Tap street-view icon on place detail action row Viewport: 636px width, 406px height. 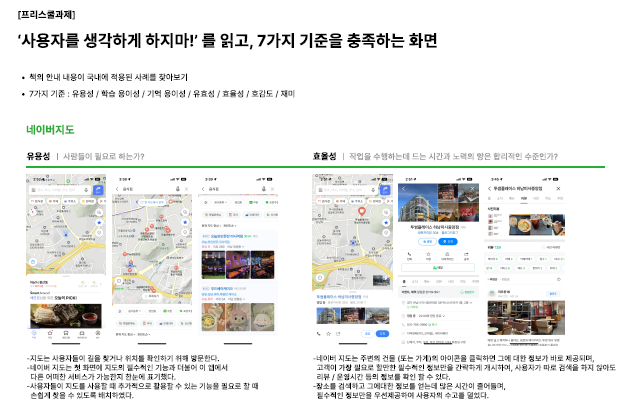(x=447, y=256)
